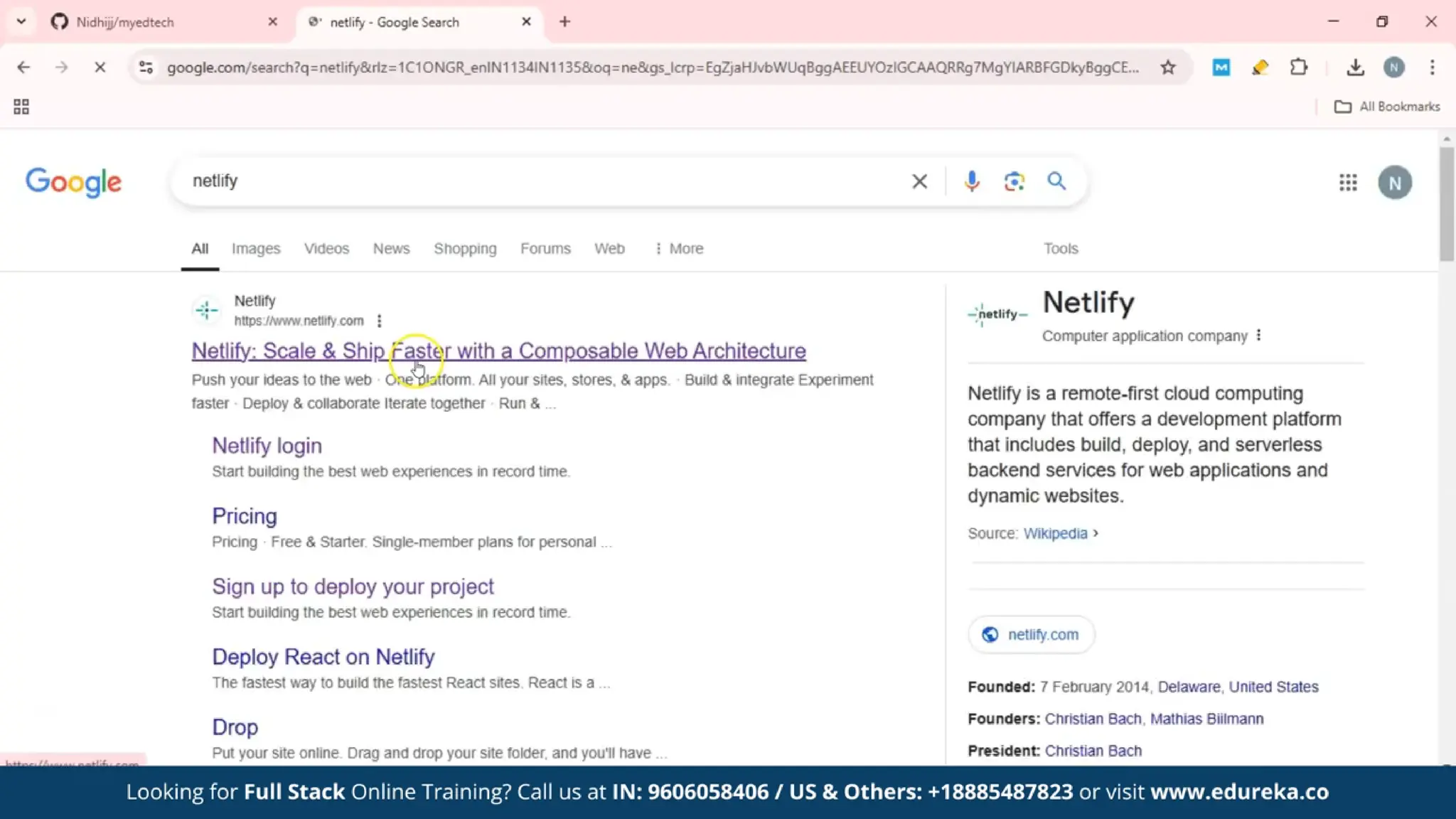Open the Google apps grid
Screen dimensions: 1456x819
1348,183
